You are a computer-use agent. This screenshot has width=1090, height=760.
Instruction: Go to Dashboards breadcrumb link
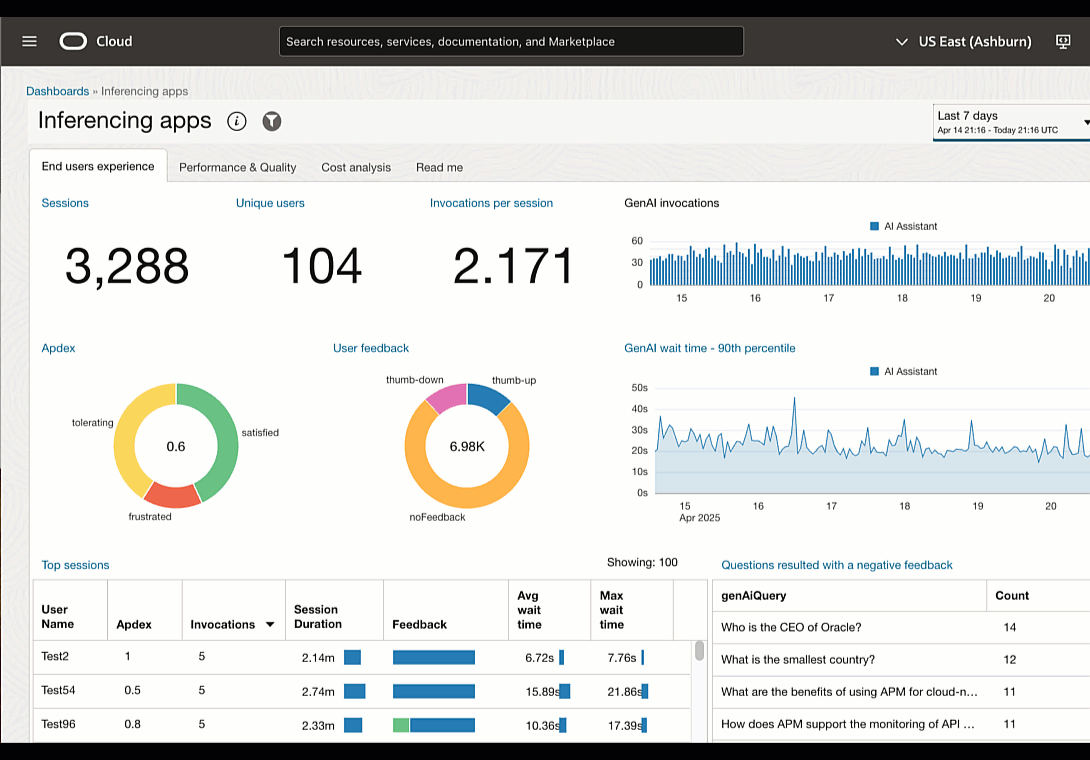coord(57,91)
